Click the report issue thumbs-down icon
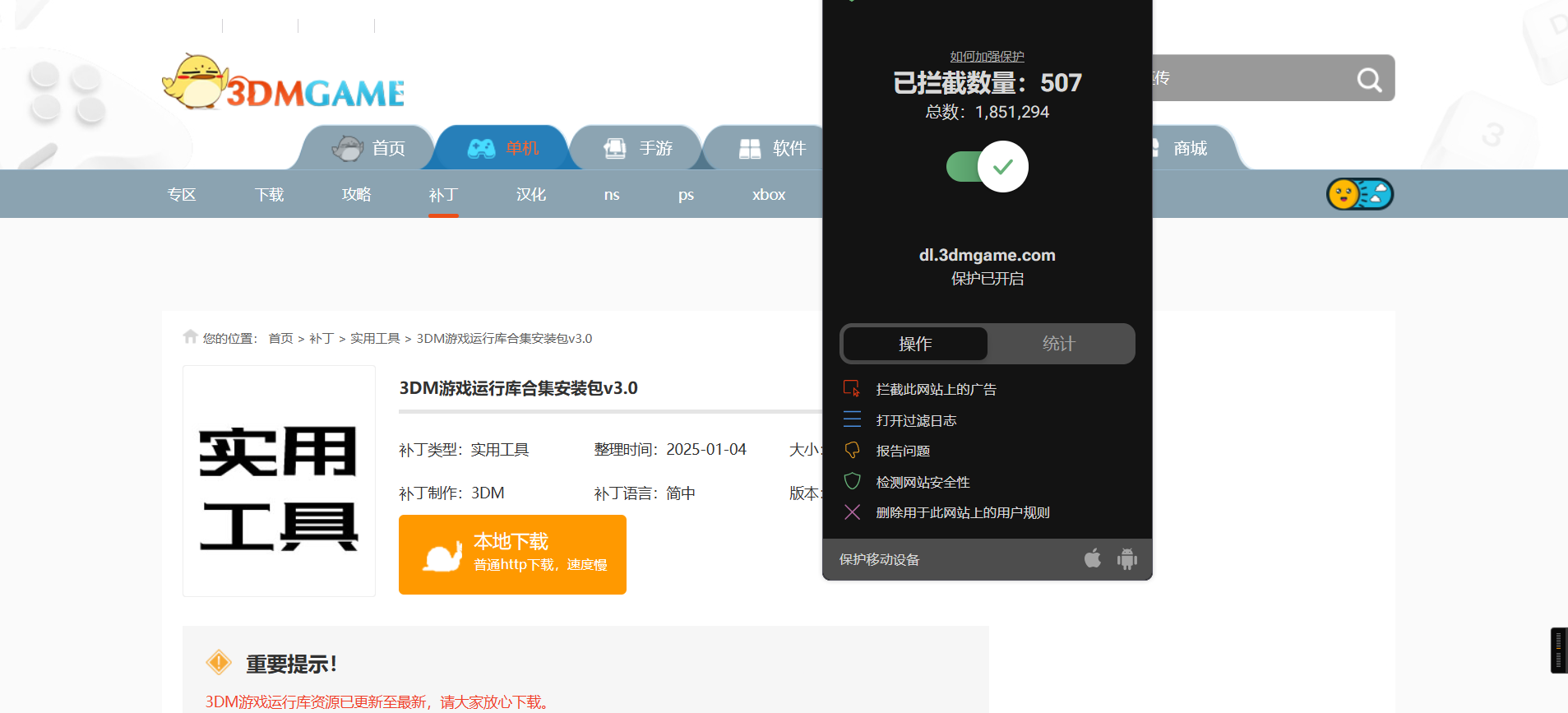1568x713 pixels. 852,451
